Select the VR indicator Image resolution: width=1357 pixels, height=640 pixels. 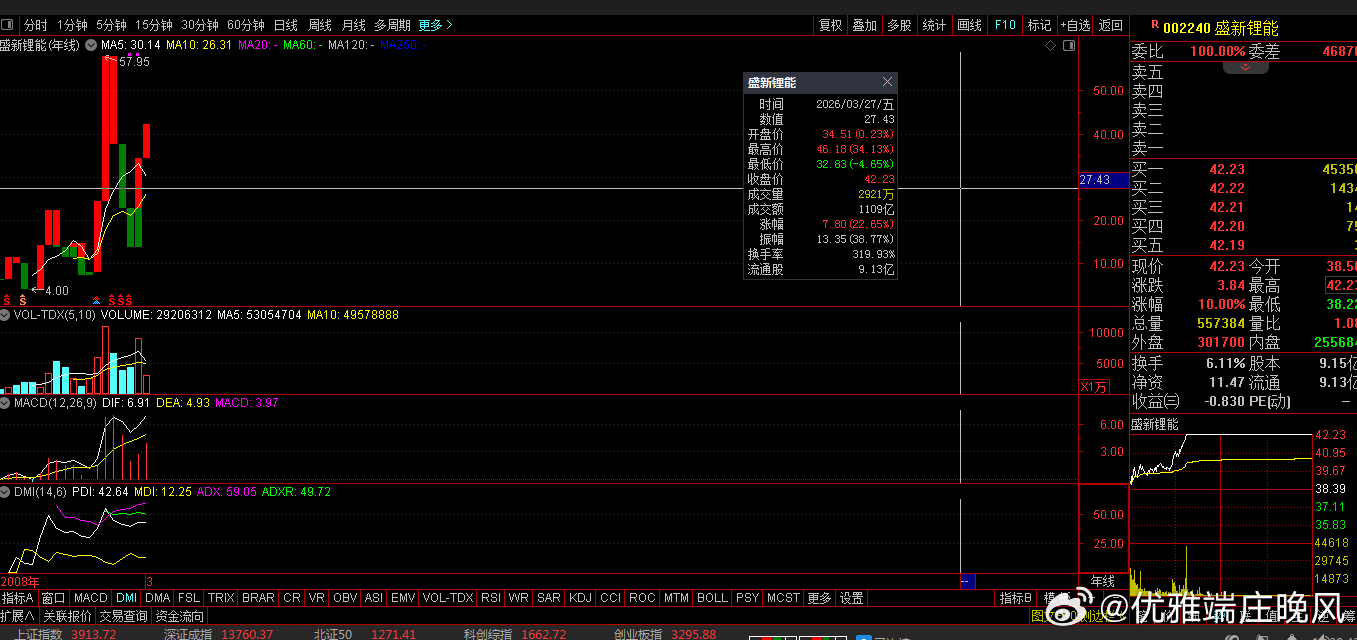pos(317,598)
